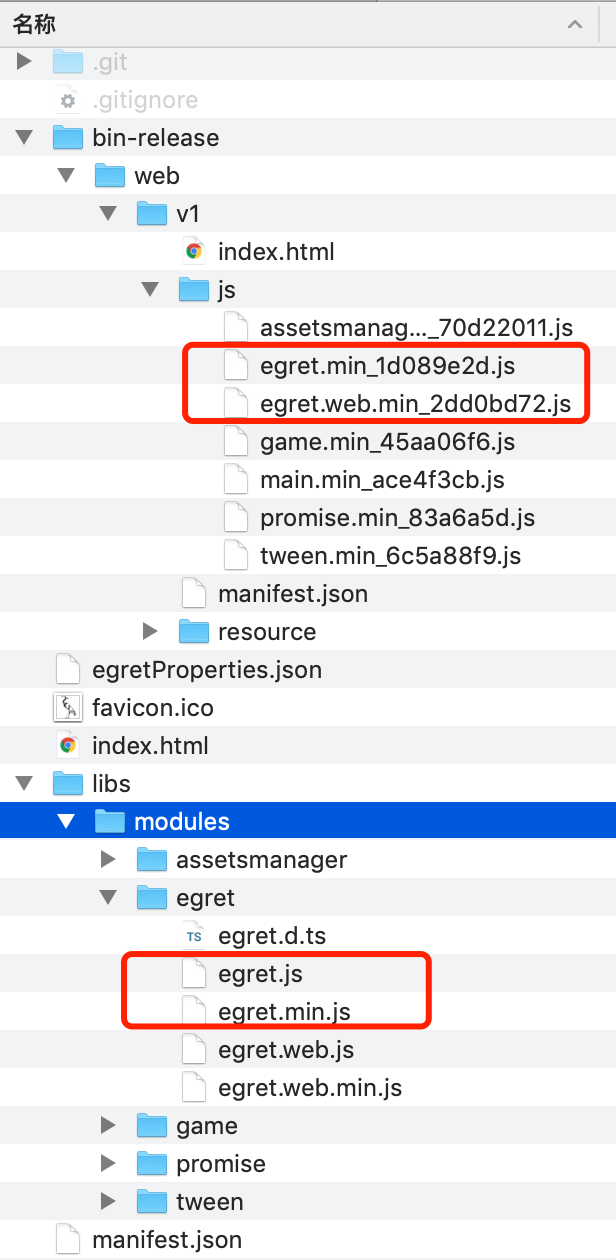Viewport: 616px width, 1260px height.
Task: Collapse the modules folder triangle
Action: [67, 822]
